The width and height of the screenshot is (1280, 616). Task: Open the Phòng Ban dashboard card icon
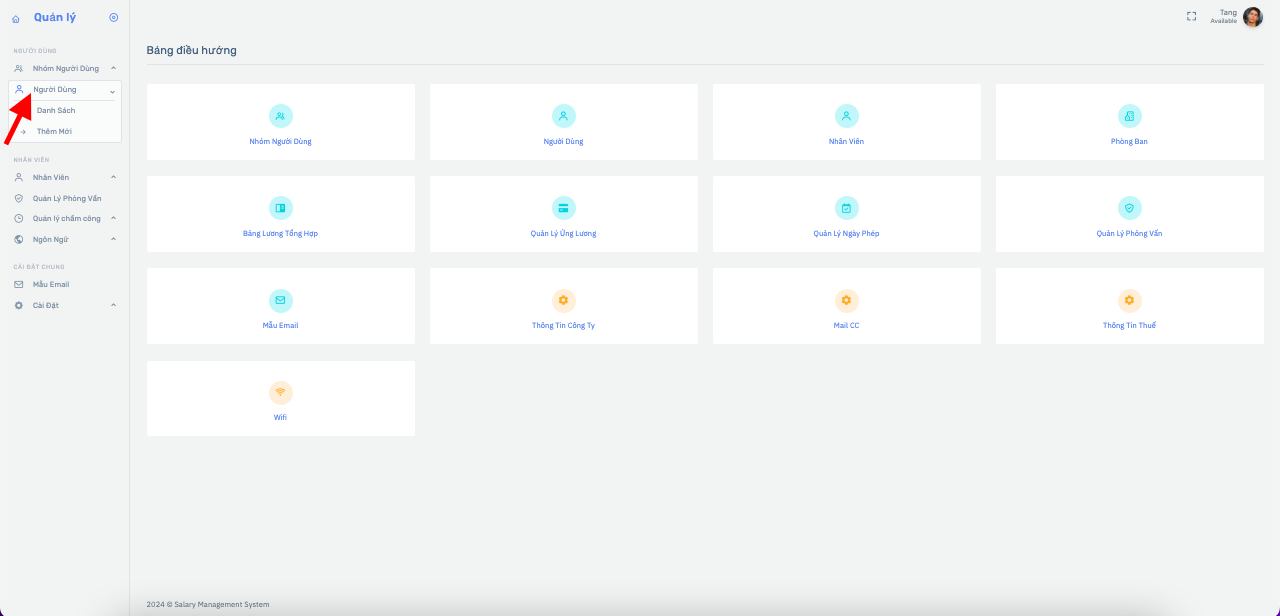pos(1129,116)
